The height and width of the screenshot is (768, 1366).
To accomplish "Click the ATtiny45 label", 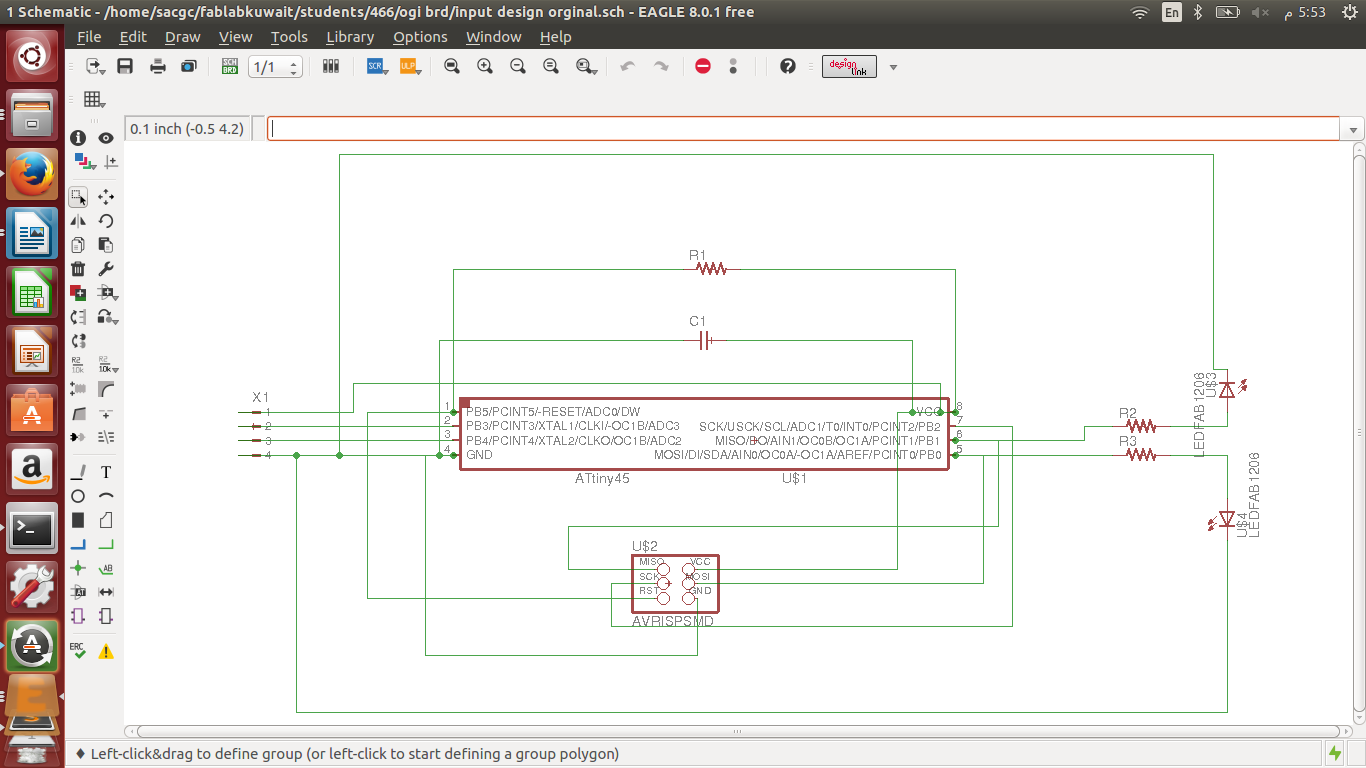I will 602,479.
